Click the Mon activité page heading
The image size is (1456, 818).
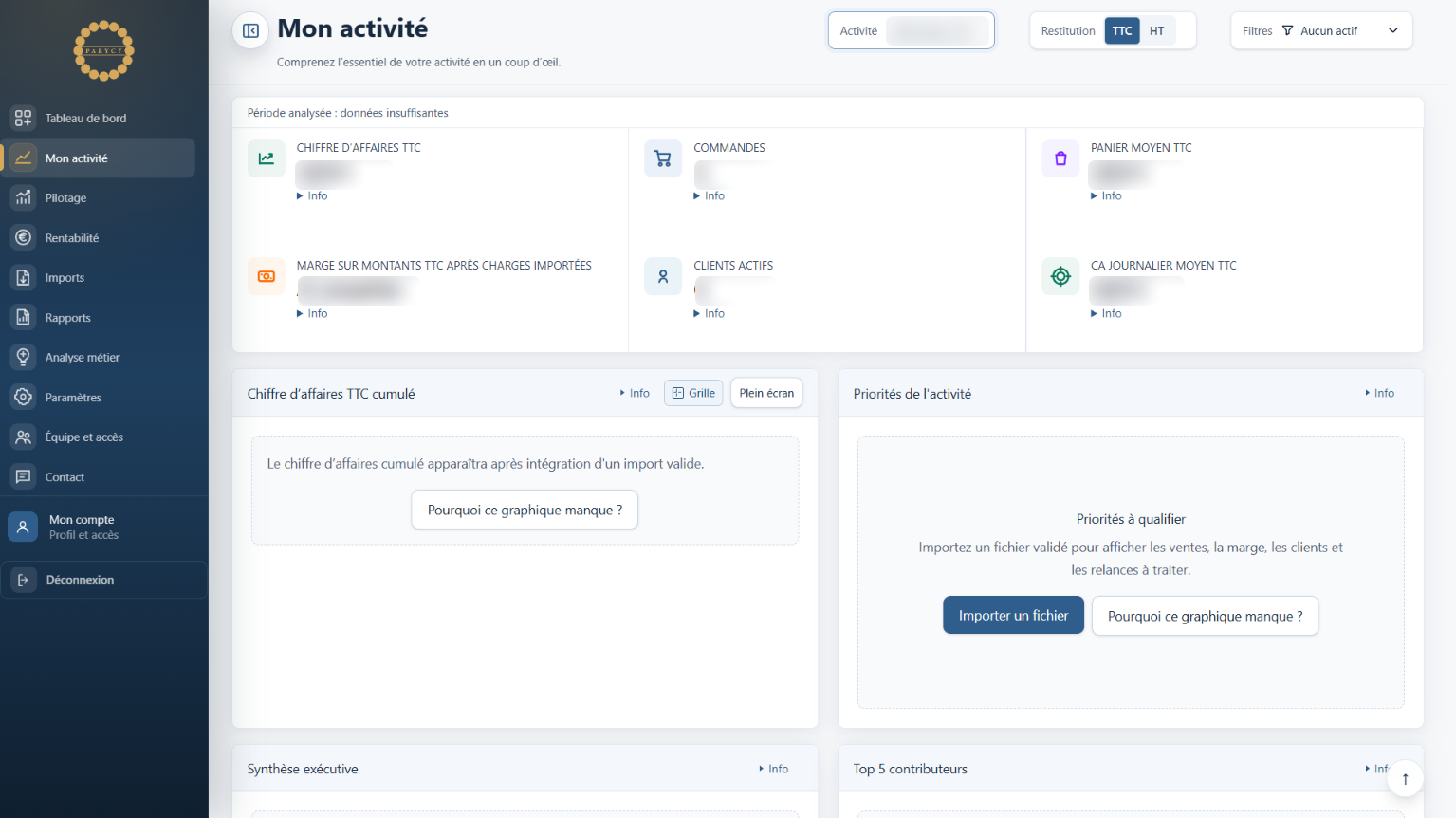pyautogui.click(x=352, y=28)
